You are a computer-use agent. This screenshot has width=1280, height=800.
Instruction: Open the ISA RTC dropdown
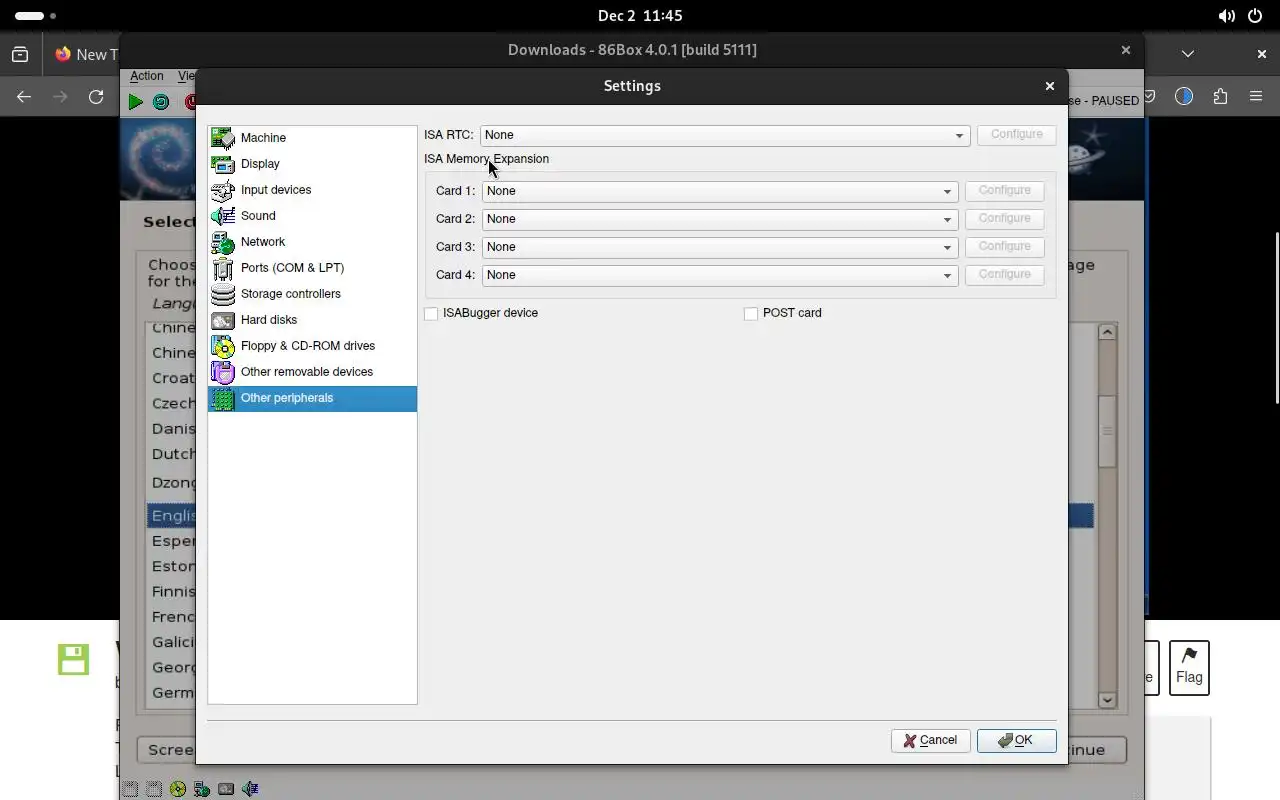(x=725, y=135)
